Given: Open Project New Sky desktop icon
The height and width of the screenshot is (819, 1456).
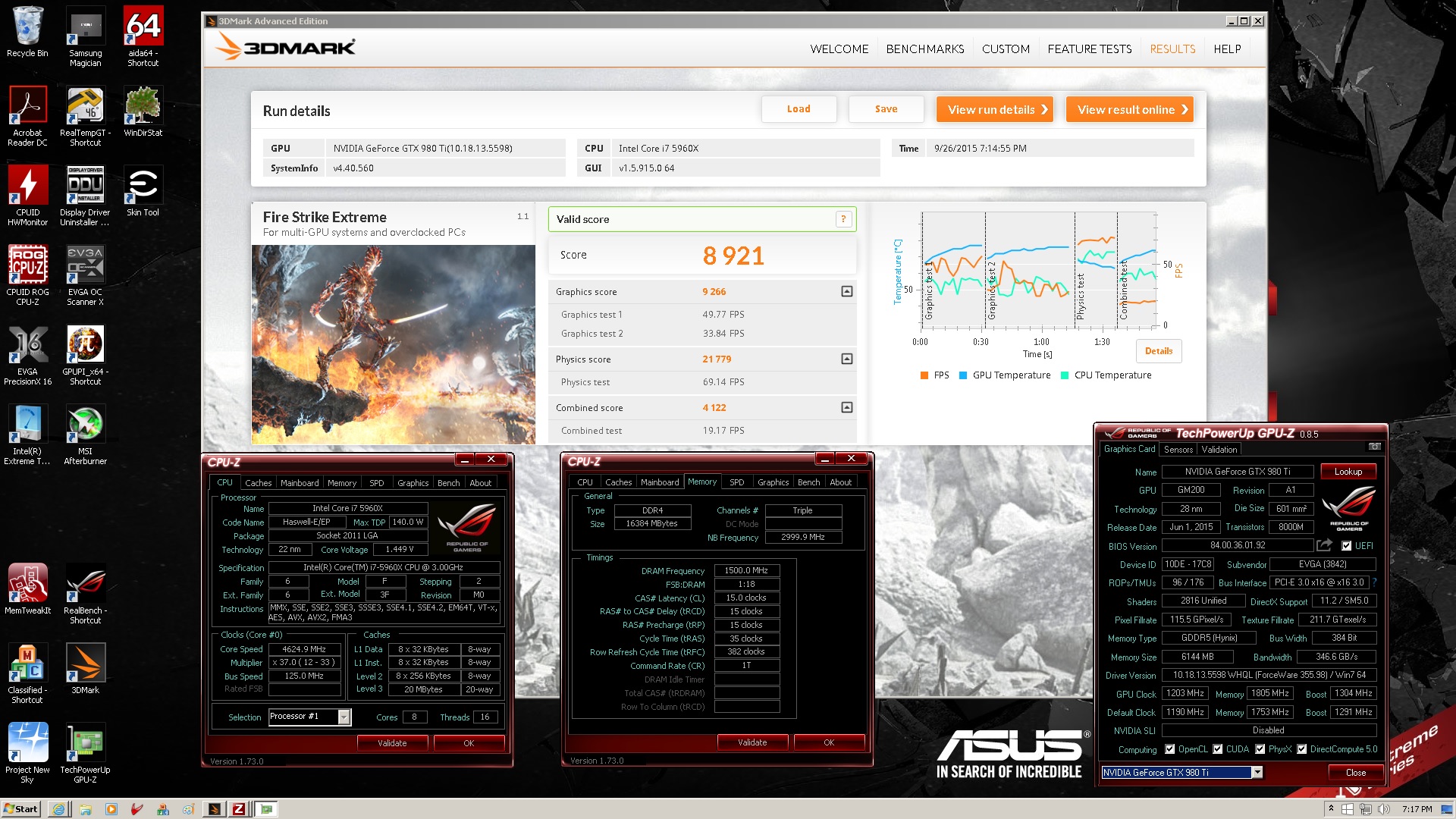Looking at the screenshot, I should pos(27,753).
